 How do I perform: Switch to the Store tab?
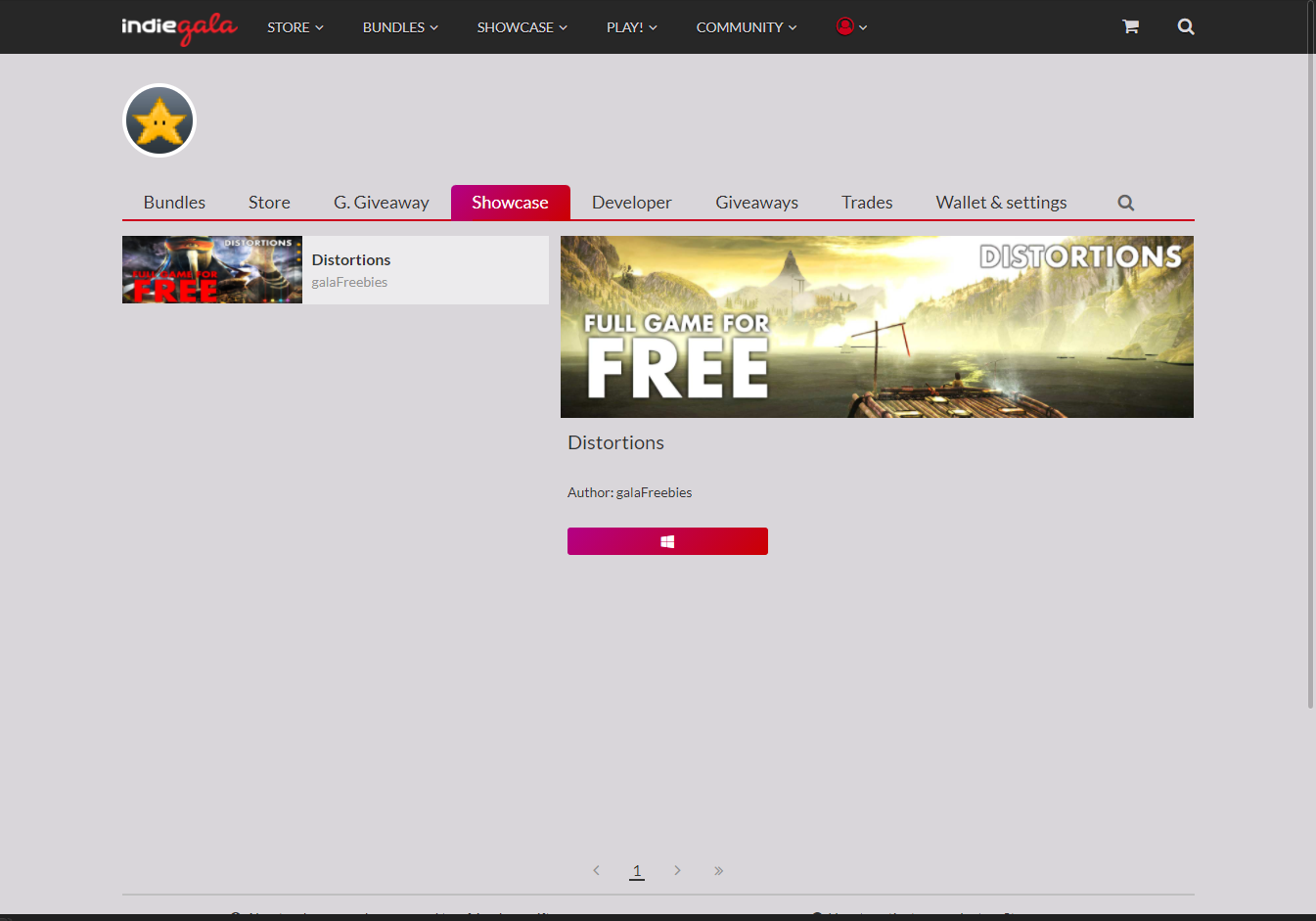269,203
